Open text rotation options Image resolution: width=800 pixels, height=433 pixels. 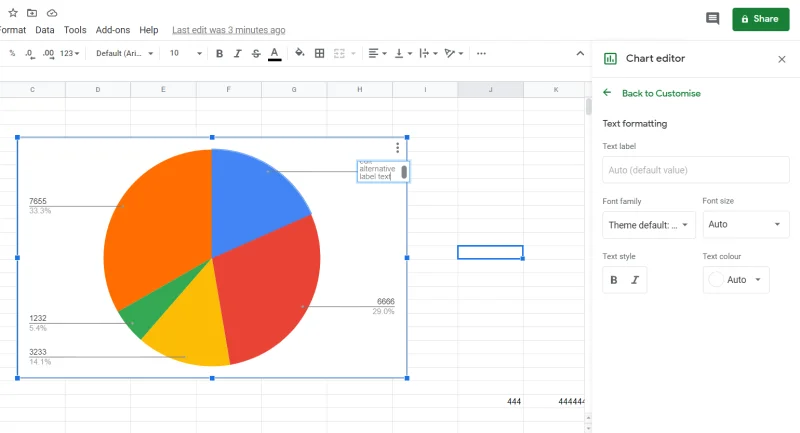[454, 53]
